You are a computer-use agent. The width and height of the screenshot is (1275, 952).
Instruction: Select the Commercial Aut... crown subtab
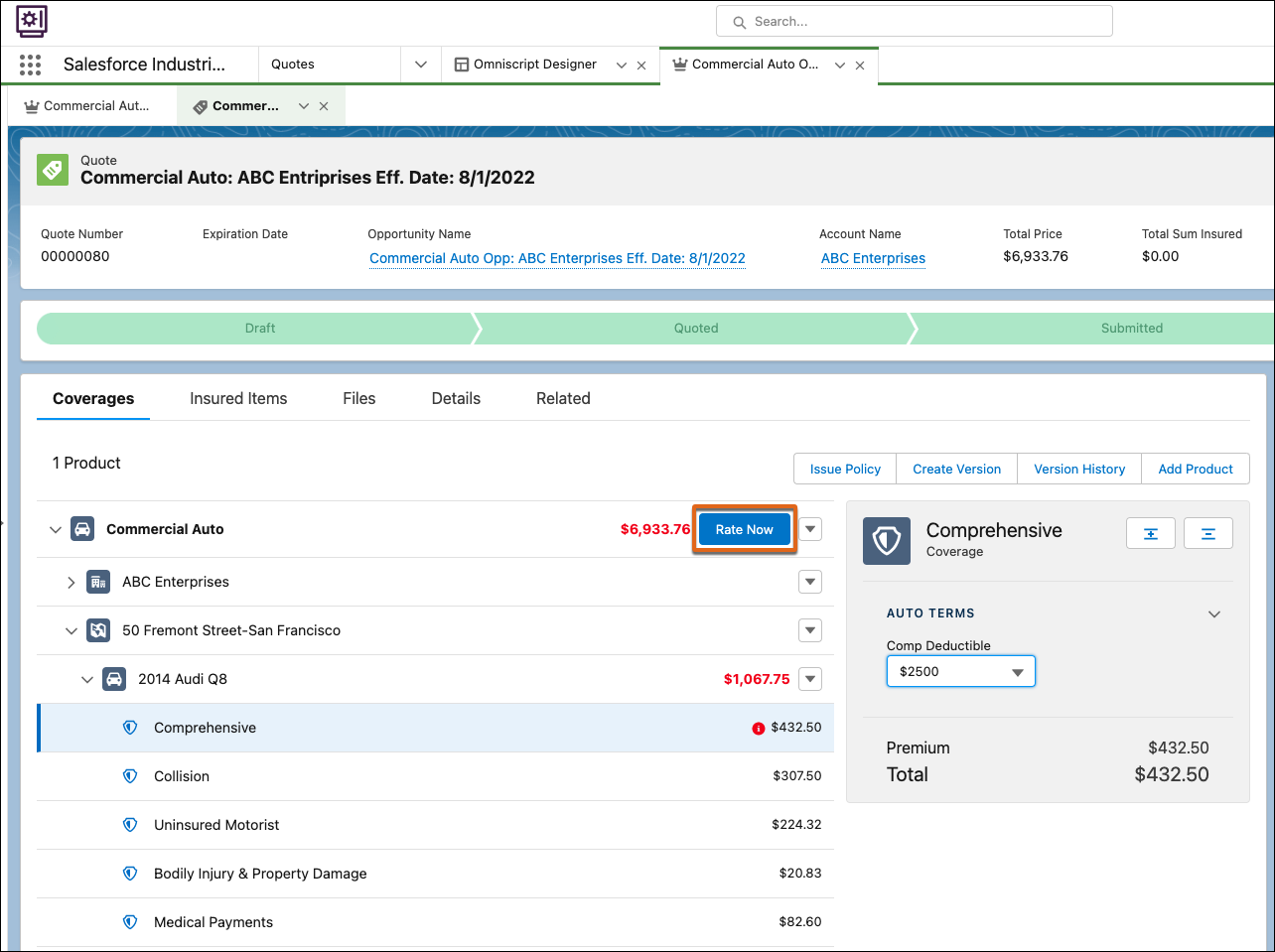(x=87, y=106)
